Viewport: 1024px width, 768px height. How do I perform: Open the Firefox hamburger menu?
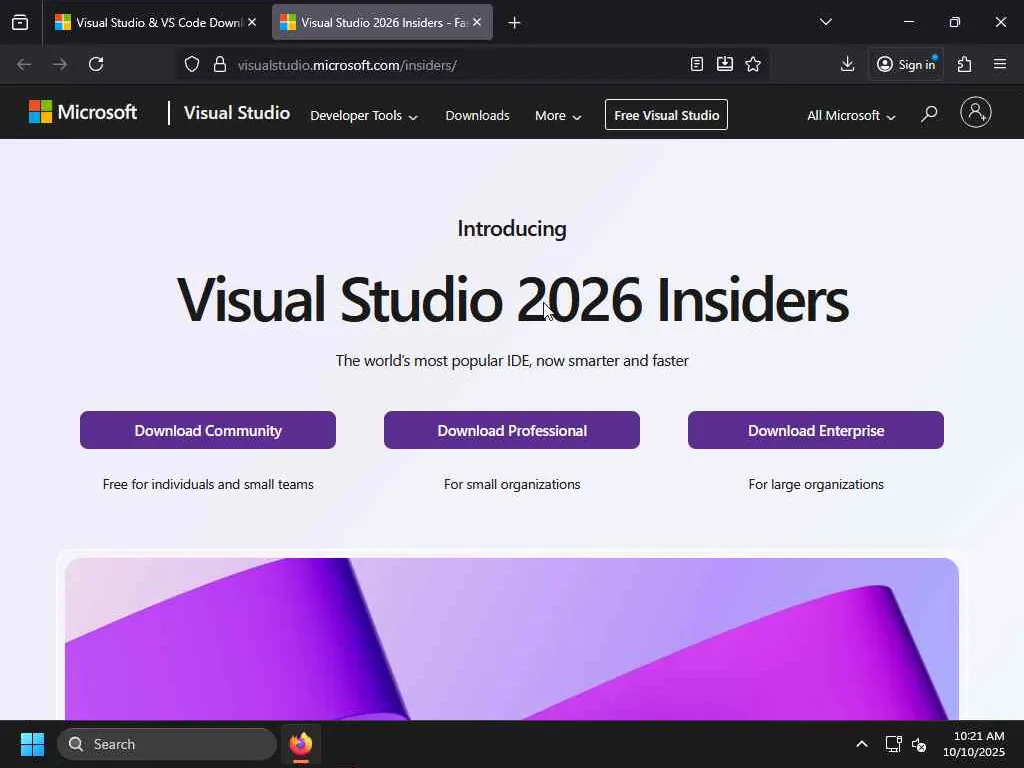point(1000,64)
